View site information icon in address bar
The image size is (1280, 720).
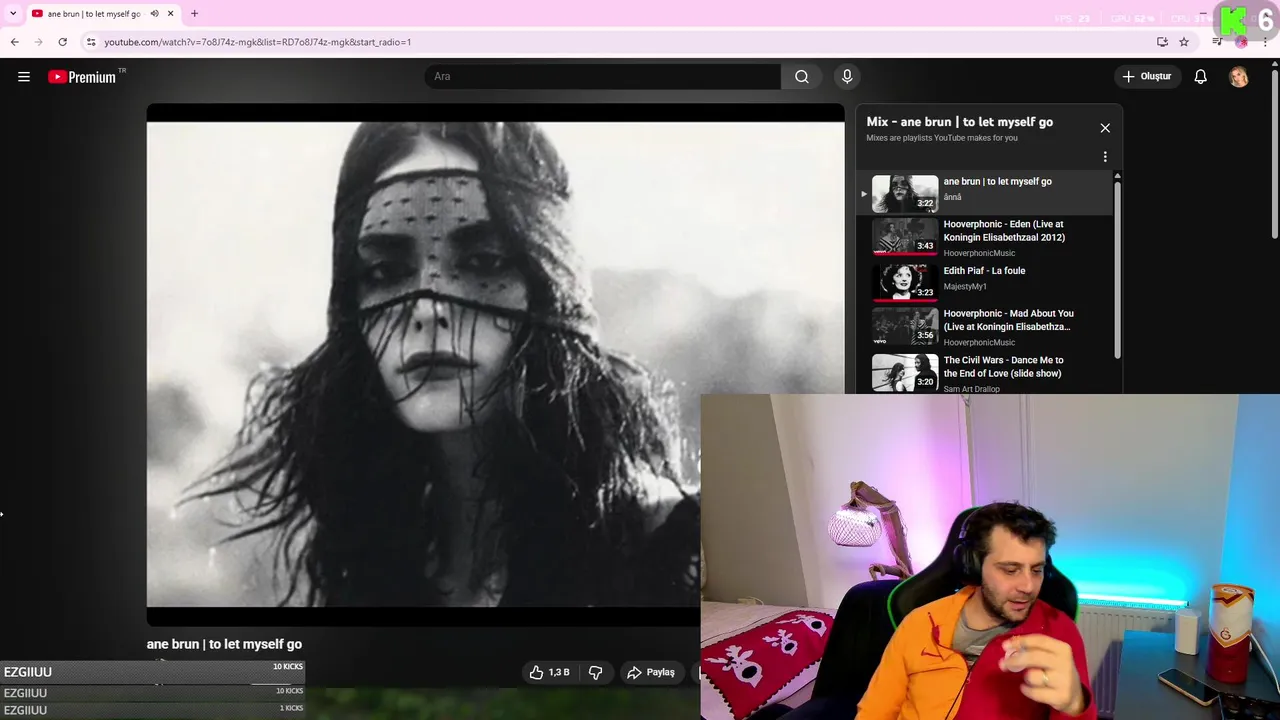pyautogui.click(x=91, y=42)
